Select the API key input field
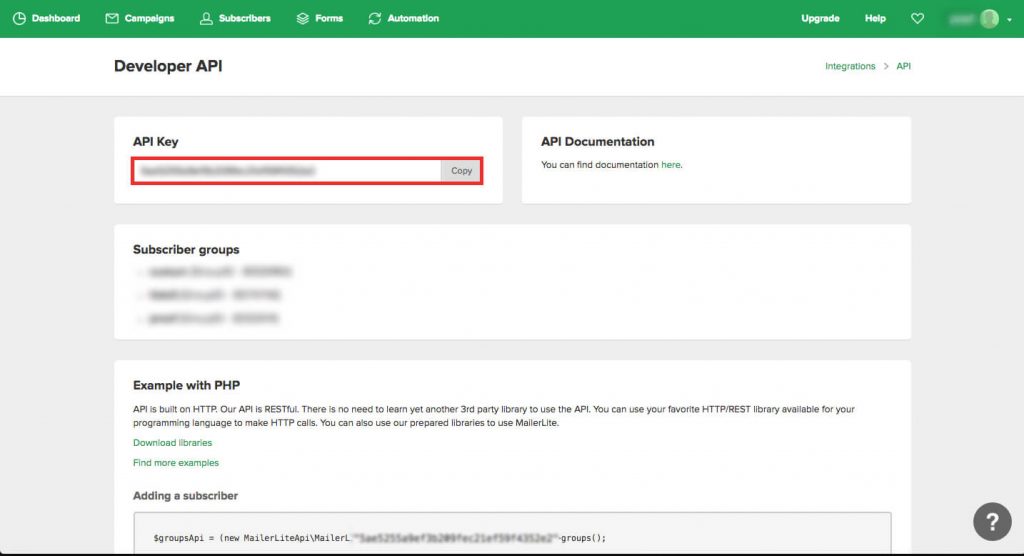The height and width of the screenshot is (556, 1024). click(x=287, y=171)
